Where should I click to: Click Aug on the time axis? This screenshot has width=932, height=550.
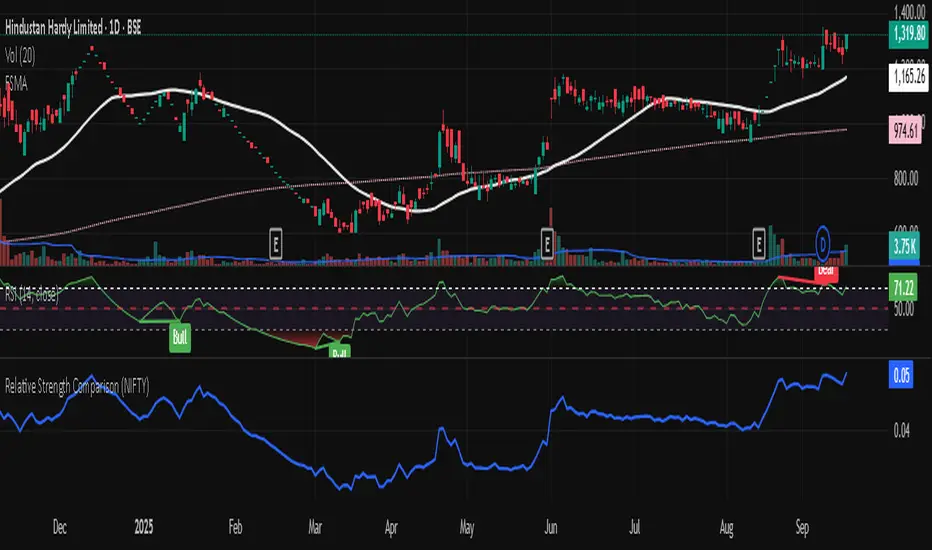pyautogui.click(x=726, y=527)
